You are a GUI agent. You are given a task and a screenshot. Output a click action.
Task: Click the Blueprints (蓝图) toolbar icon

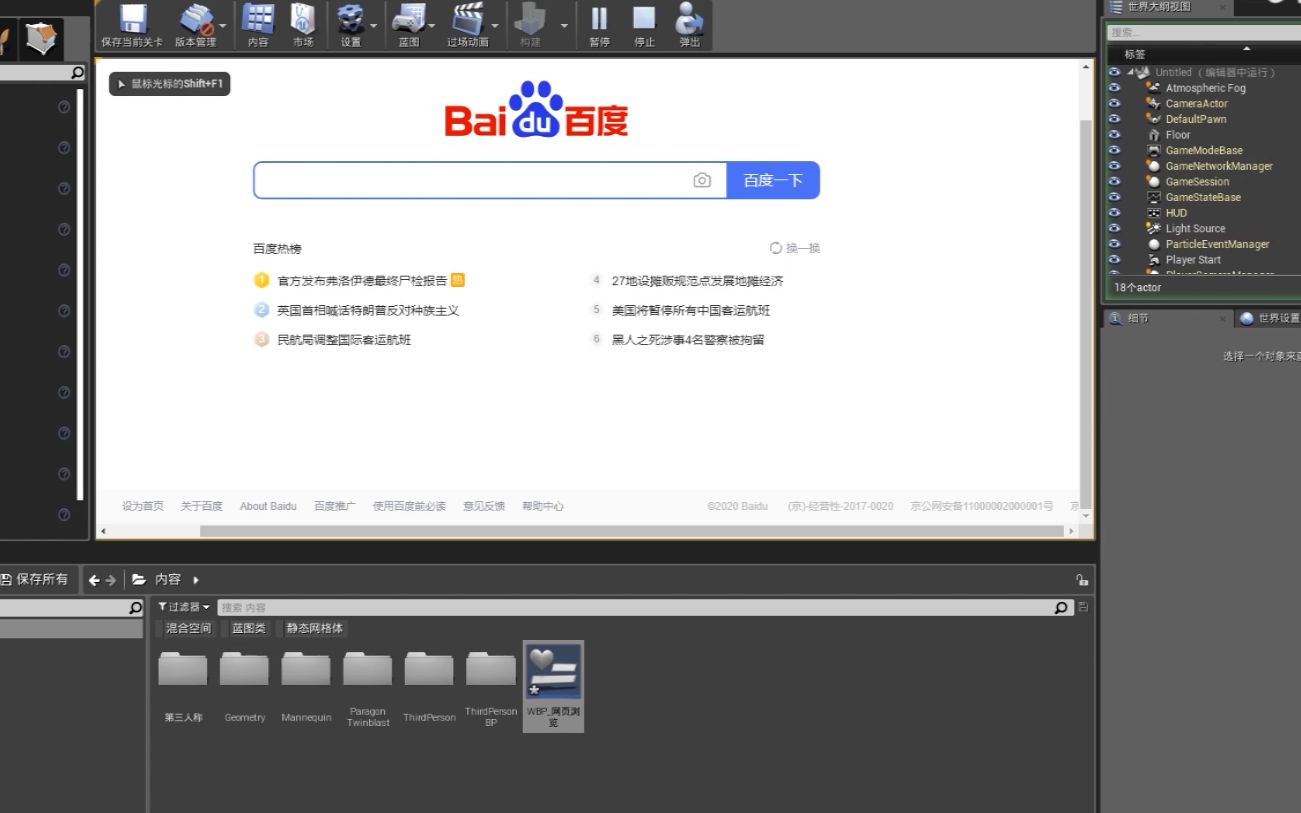[x=408, y=19]
